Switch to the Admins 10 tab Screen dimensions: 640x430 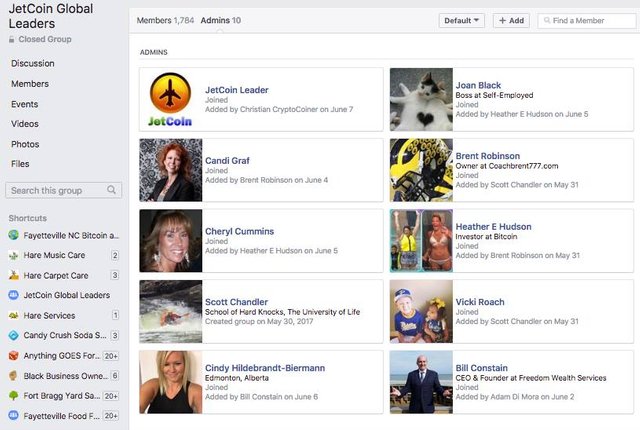point(221,20)
